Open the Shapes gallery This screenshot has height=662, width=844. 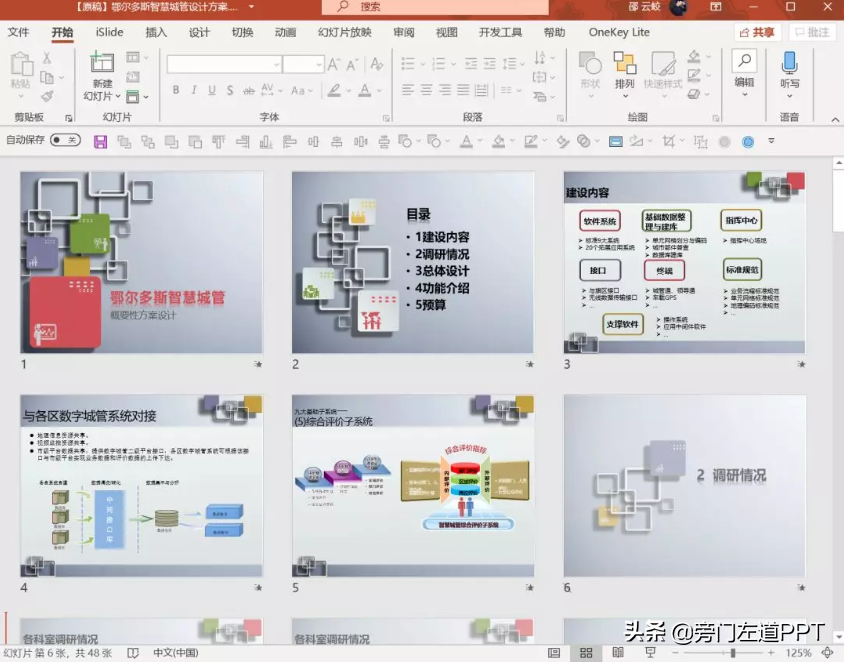(x=590, y=73)
